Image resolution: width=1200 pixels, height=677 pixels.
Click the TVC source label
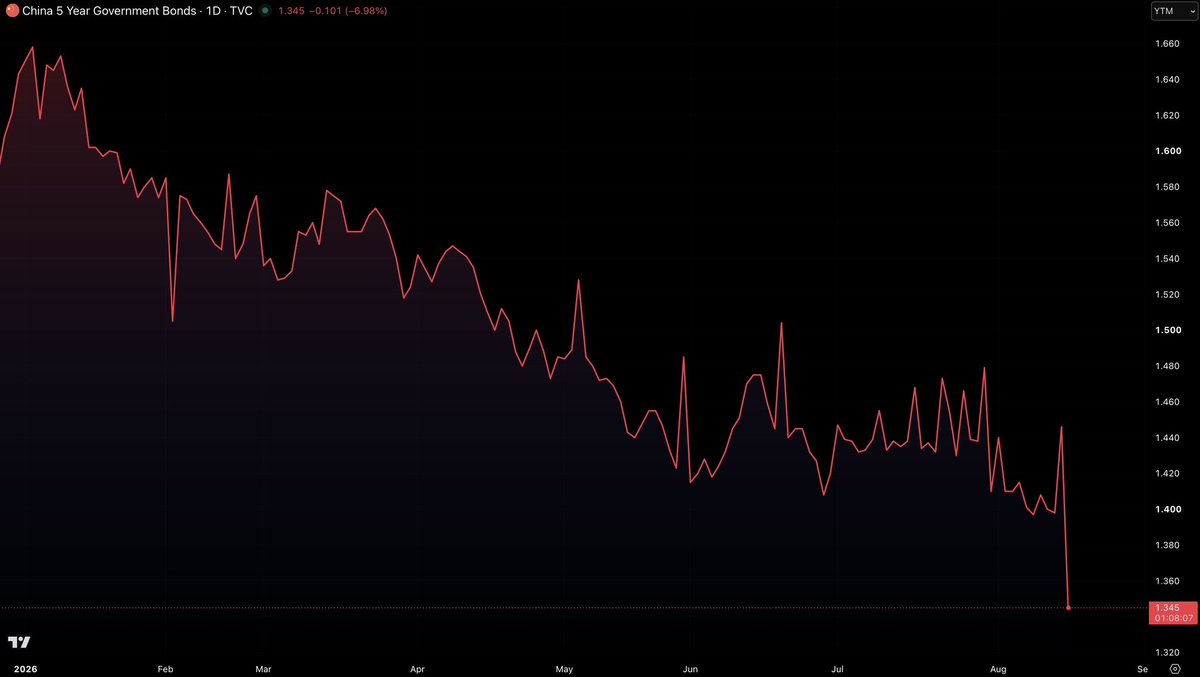[x=240, y=11]
